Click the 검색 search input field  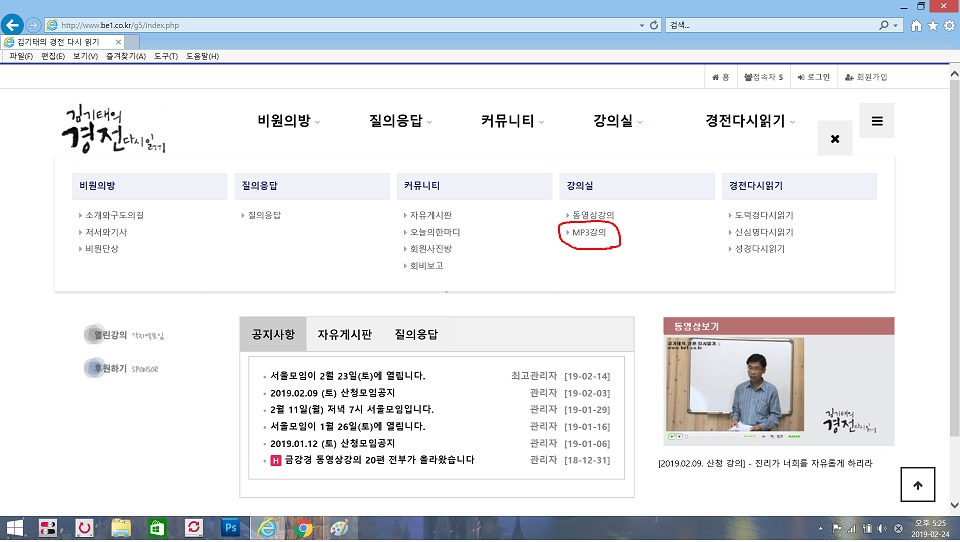(771, 25)
